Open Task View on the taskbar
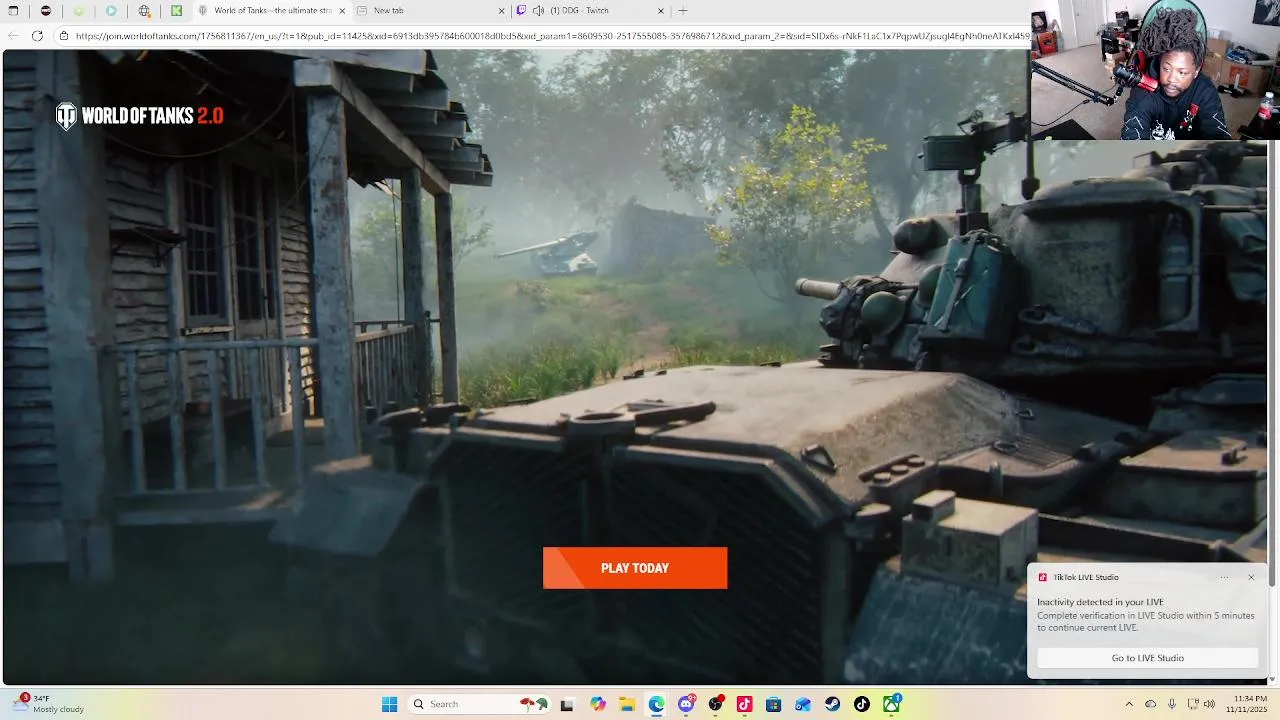This screenshot has height=720, width=1280. point(567,704)
